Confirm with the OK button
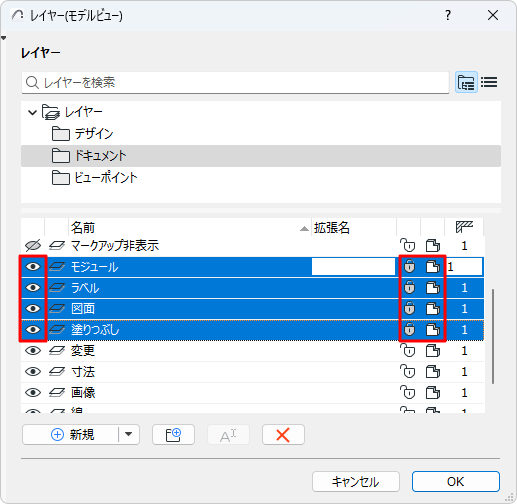The width and height of the screenshot is (517, 504). [x=456, y=481]
